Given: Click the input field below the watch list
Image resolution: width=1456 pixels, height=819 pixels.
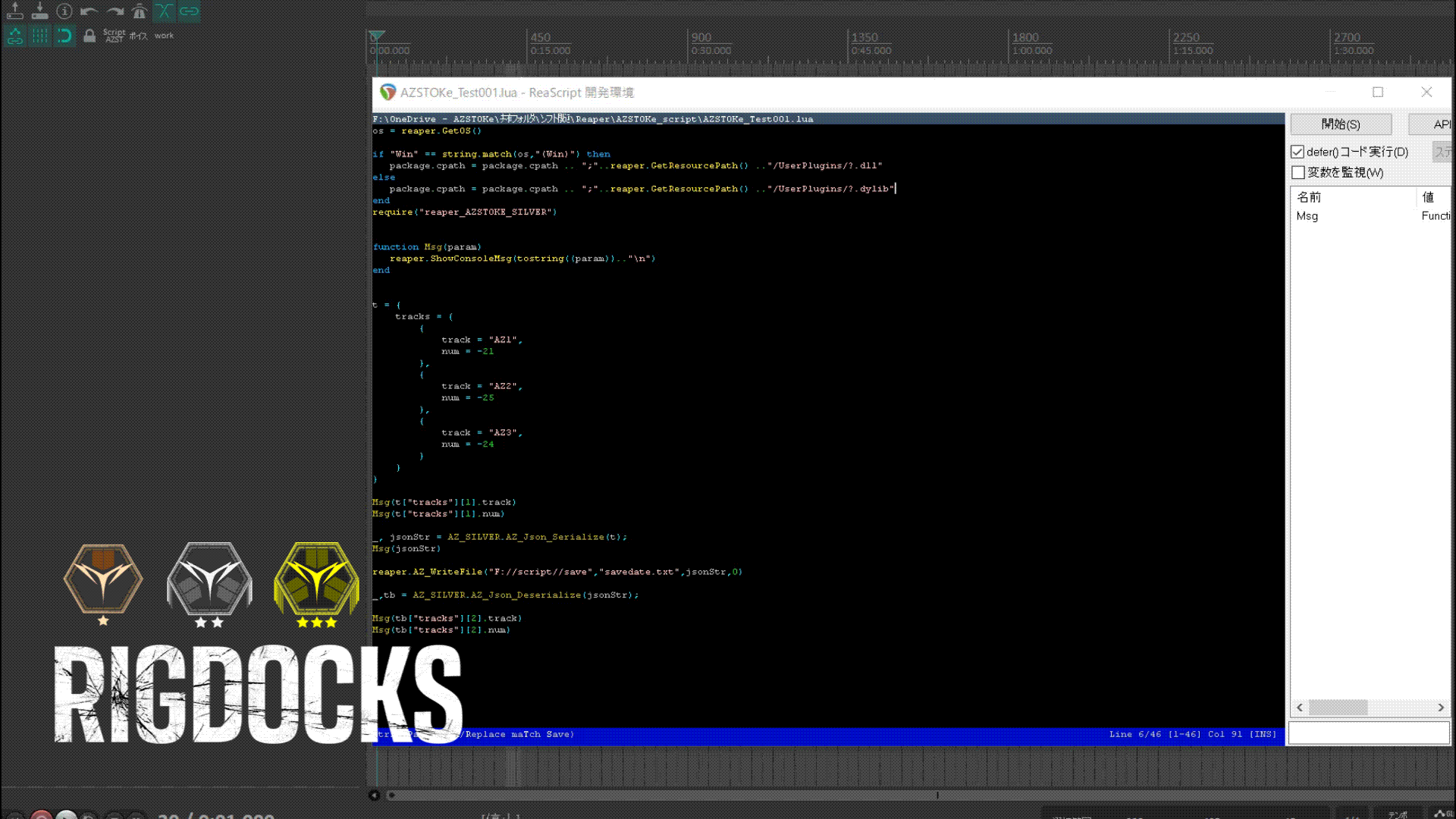Looking at the screenshot, I should 1370,733.
